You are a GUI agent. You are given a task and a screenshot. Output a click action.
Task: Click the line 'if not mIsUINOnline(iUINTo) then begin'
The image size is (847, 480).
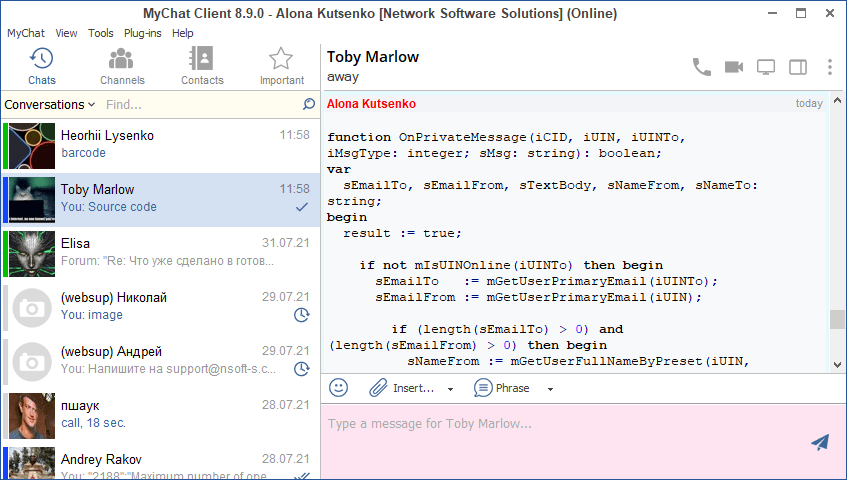(x=511, y=265)
